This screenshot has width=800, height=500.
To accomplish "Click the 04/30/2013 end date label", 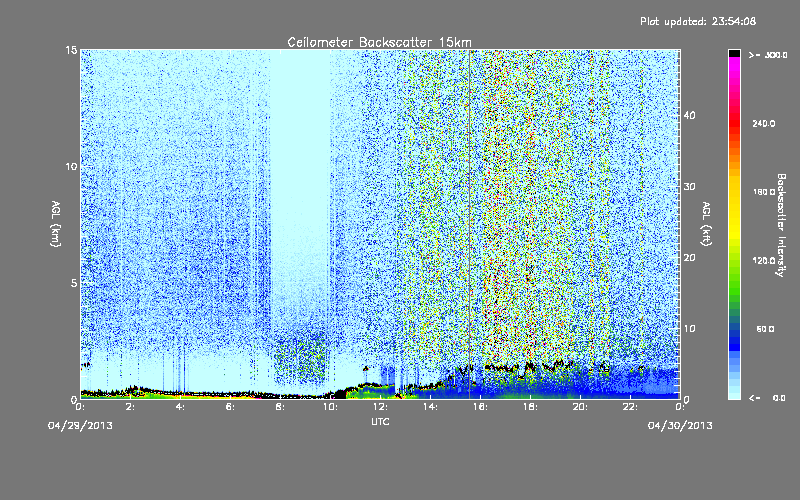I will (x=680, y=426).
